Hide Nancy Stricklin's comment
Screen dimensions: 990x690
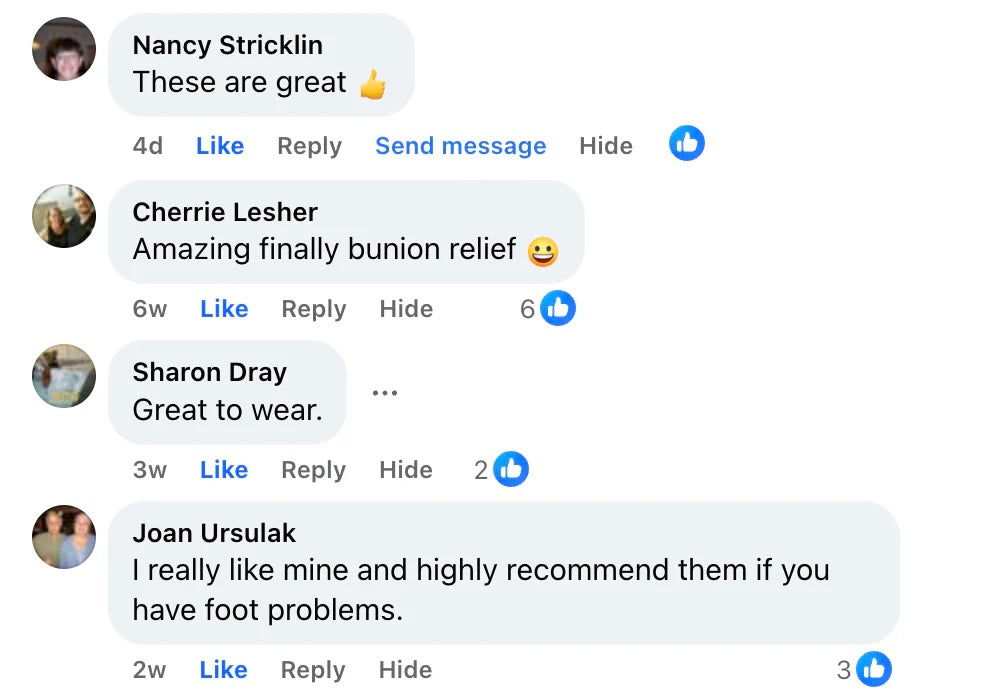pos(605,146)
